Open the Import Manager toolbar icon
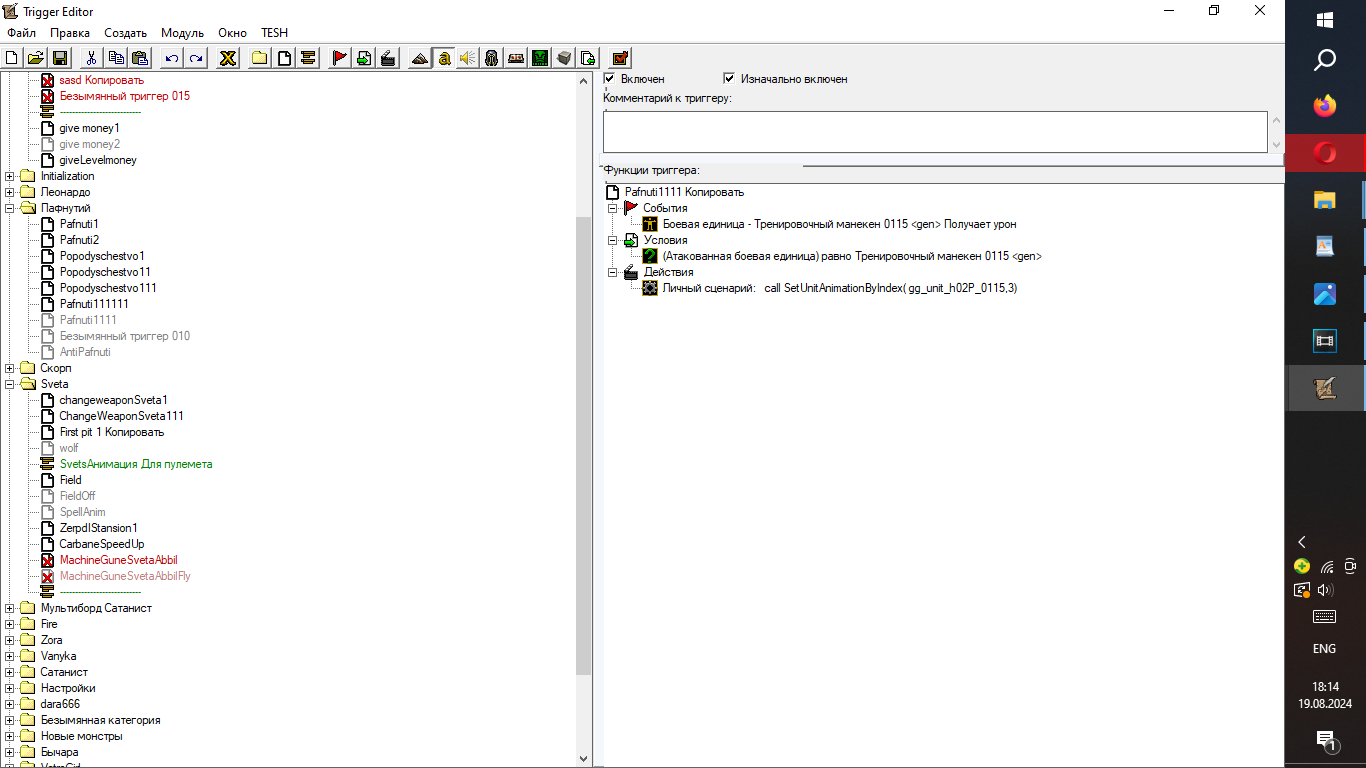The height and width of the screenshot is (768, 1366). (x=588, y=58)
